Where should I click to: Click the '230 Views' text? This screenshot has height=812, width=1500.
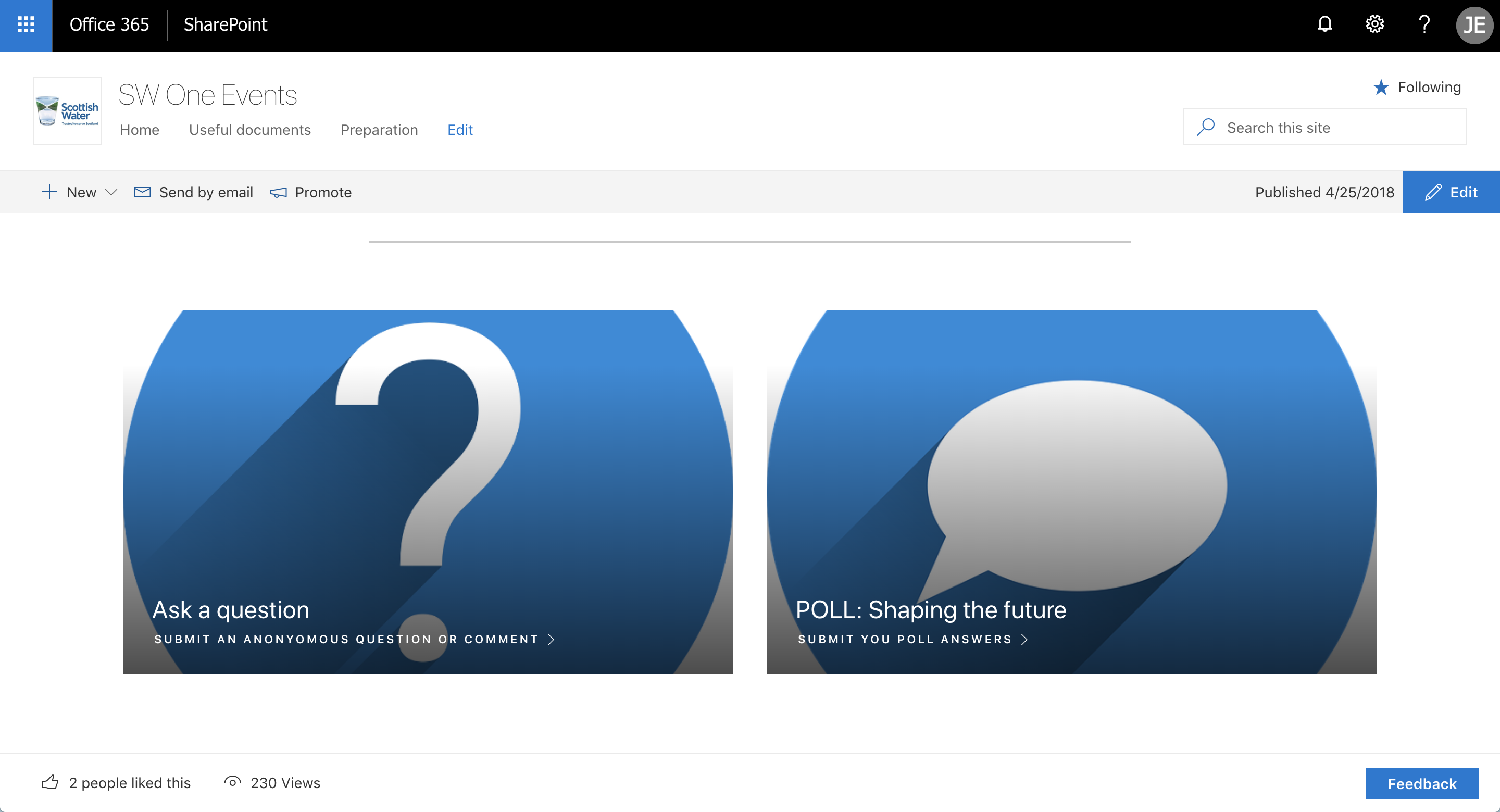(x=285, y=783)
